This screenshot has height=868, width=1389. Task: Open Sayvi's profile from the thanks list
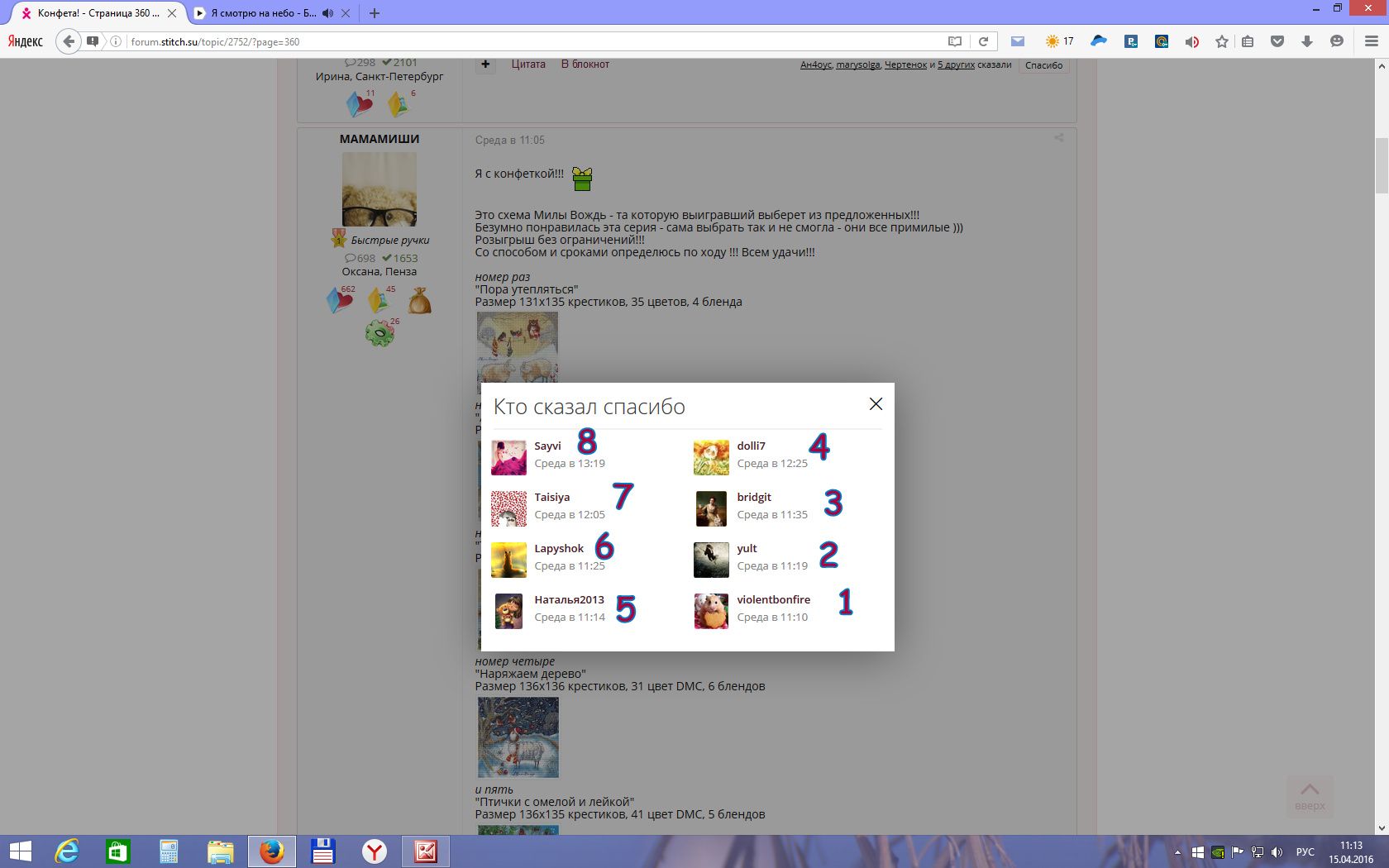click(x=547, y=446)
